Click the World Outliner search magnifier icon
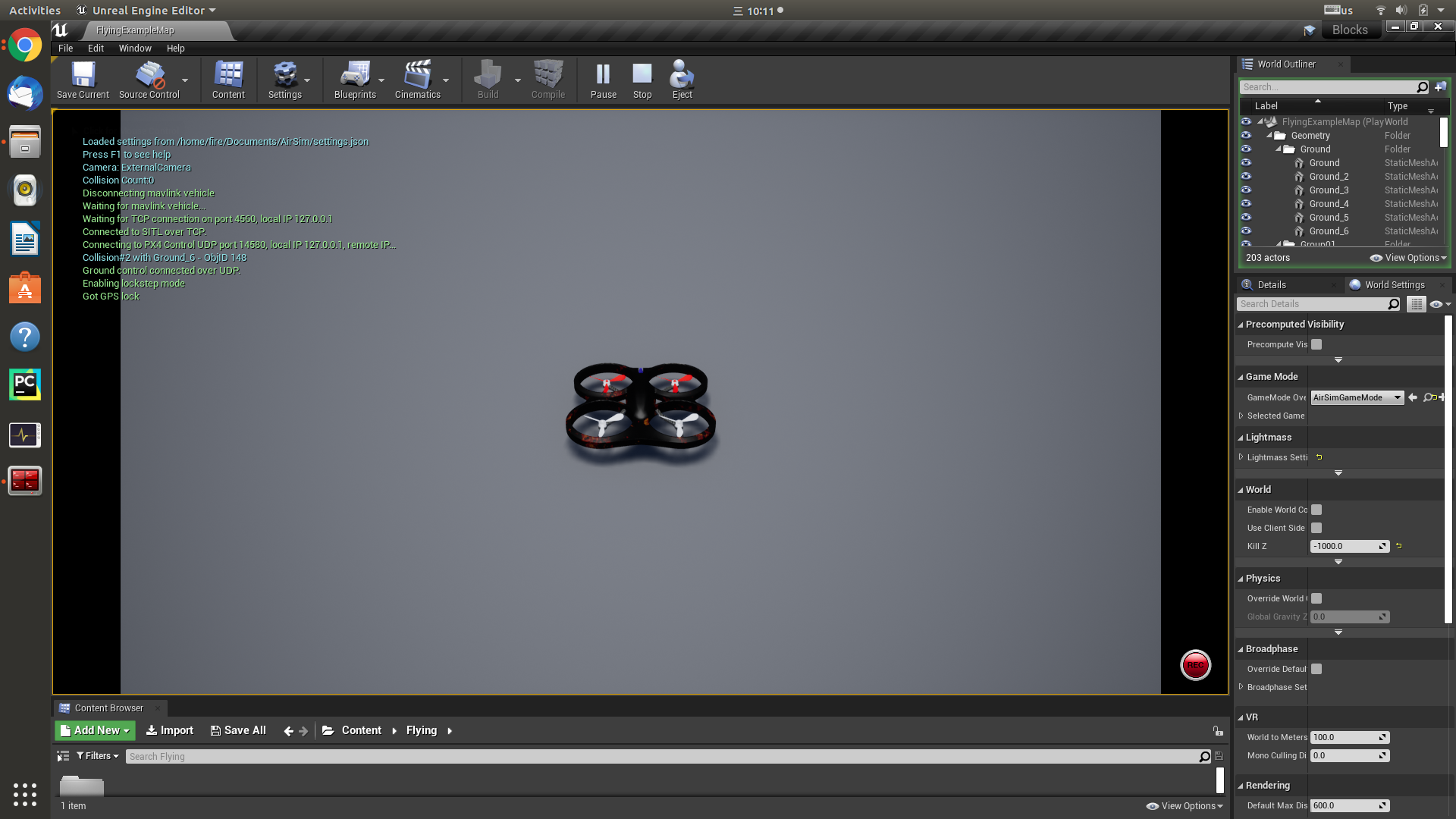 point(1422,87)
